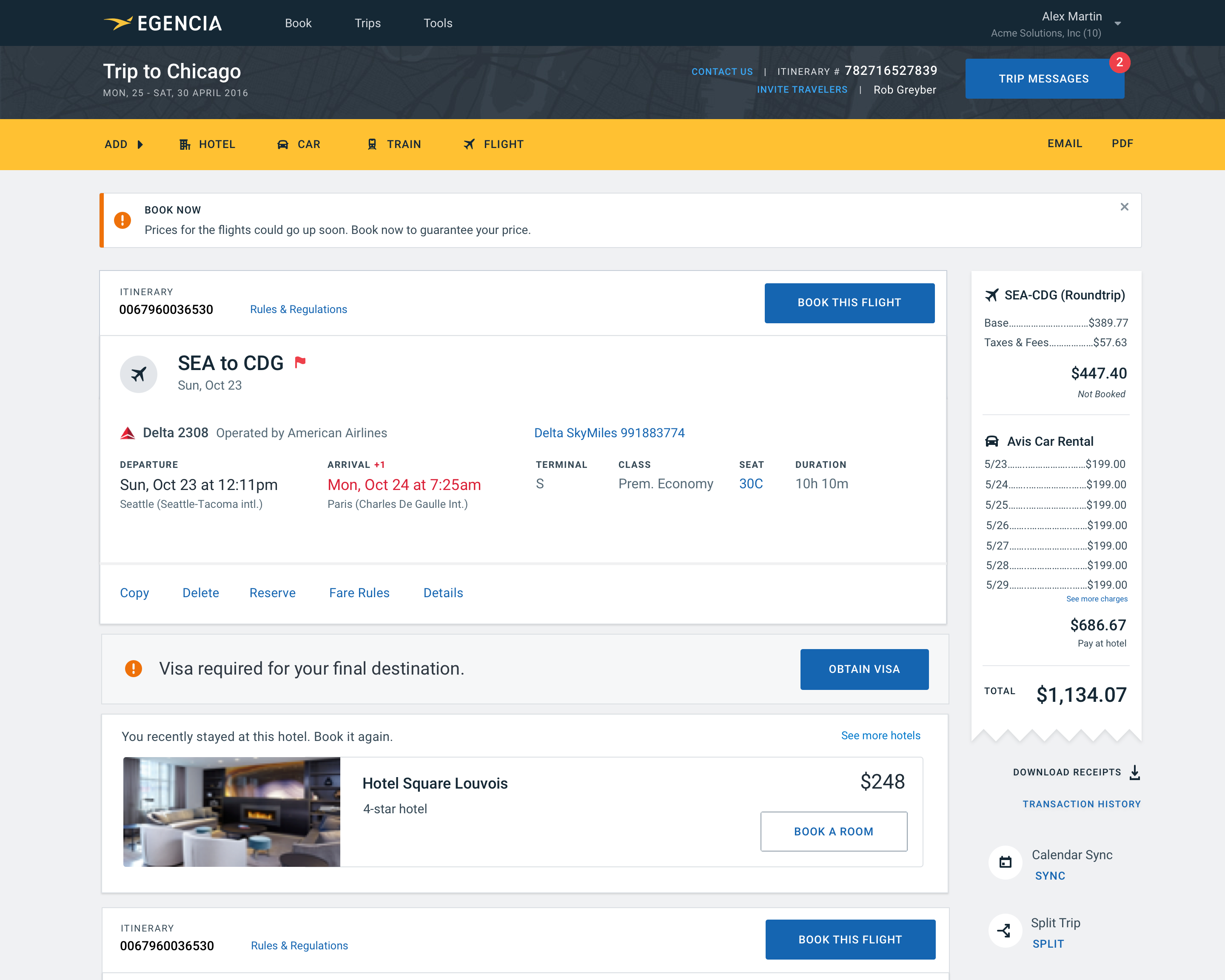Open the Tools menu
This screenshot has width=1225, height=980.
[438, 23]
